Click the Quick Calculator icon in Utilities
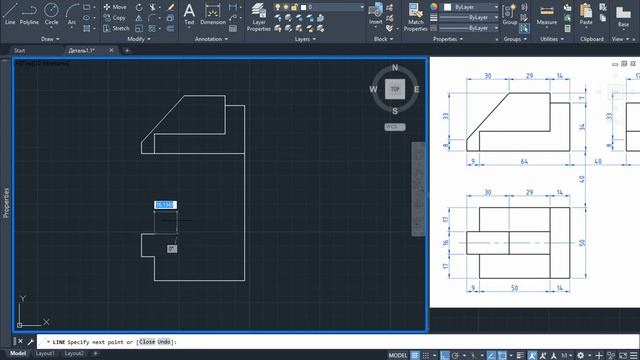Viewport: 640px width, 360px height. tap(567, 28)
